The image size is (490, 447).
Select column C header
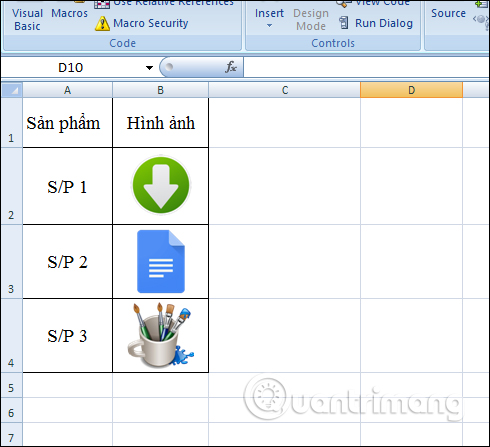284,90
